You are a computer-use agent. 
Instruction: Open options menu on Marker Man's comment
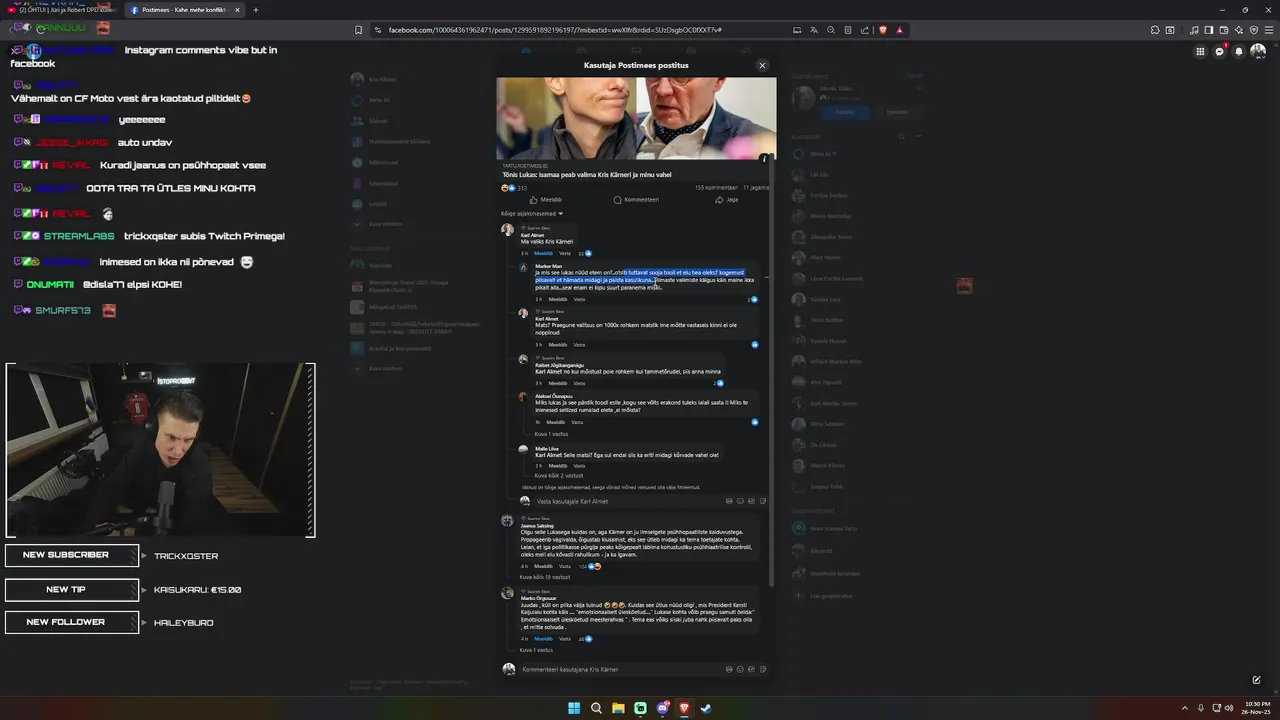766,277
